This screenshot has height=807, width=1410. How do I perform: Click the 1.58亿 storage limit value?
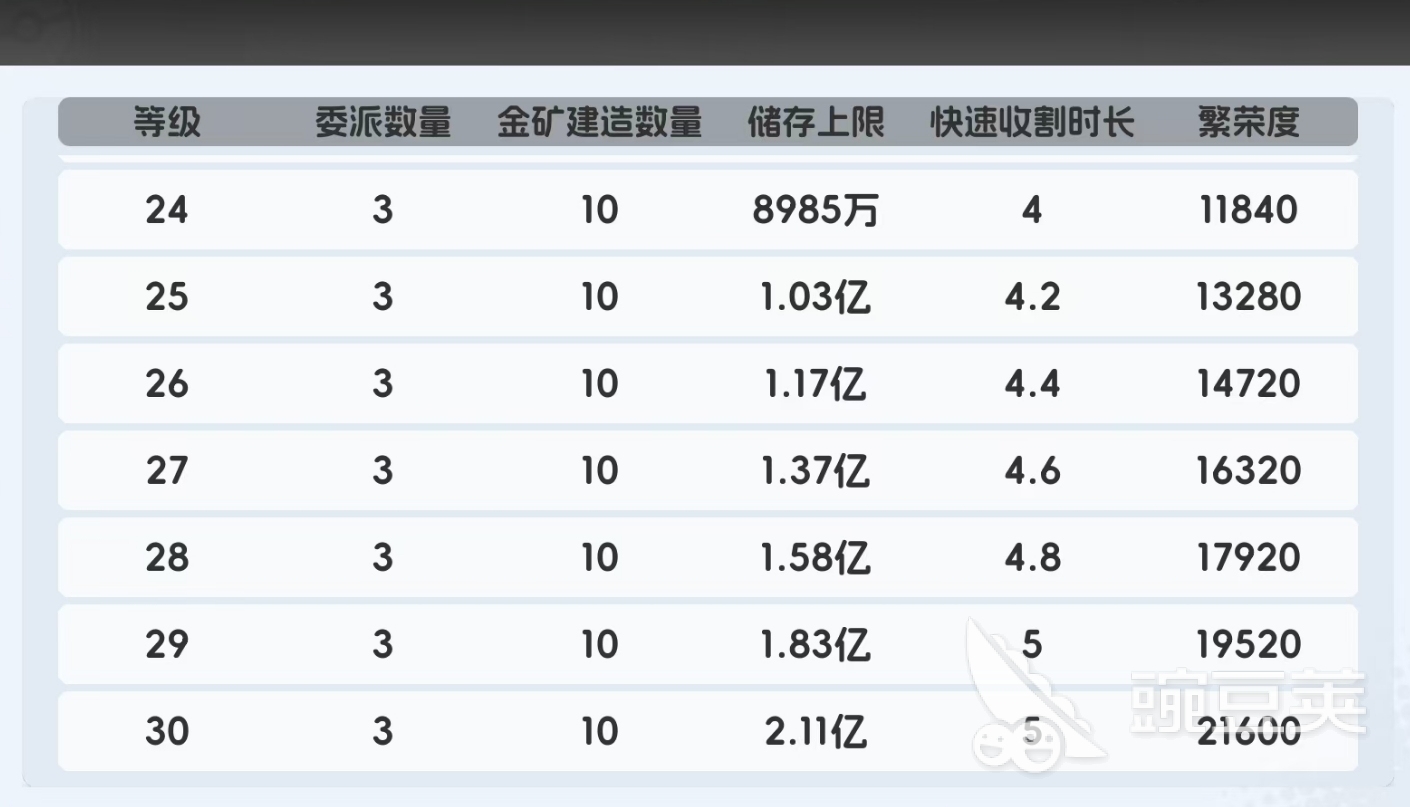[x=816, y=558]
